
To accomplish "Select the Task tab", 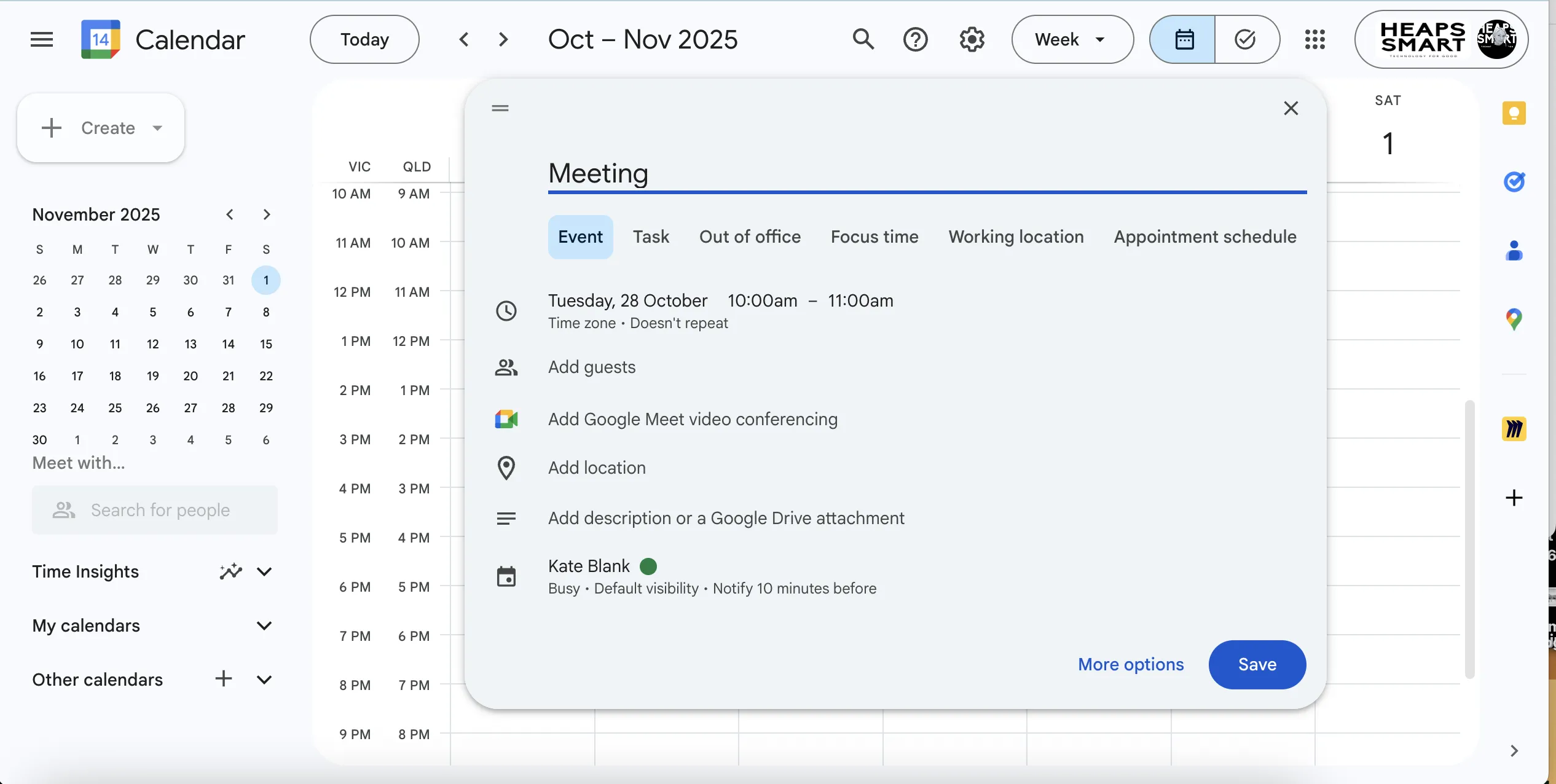I will coord(651,237).
